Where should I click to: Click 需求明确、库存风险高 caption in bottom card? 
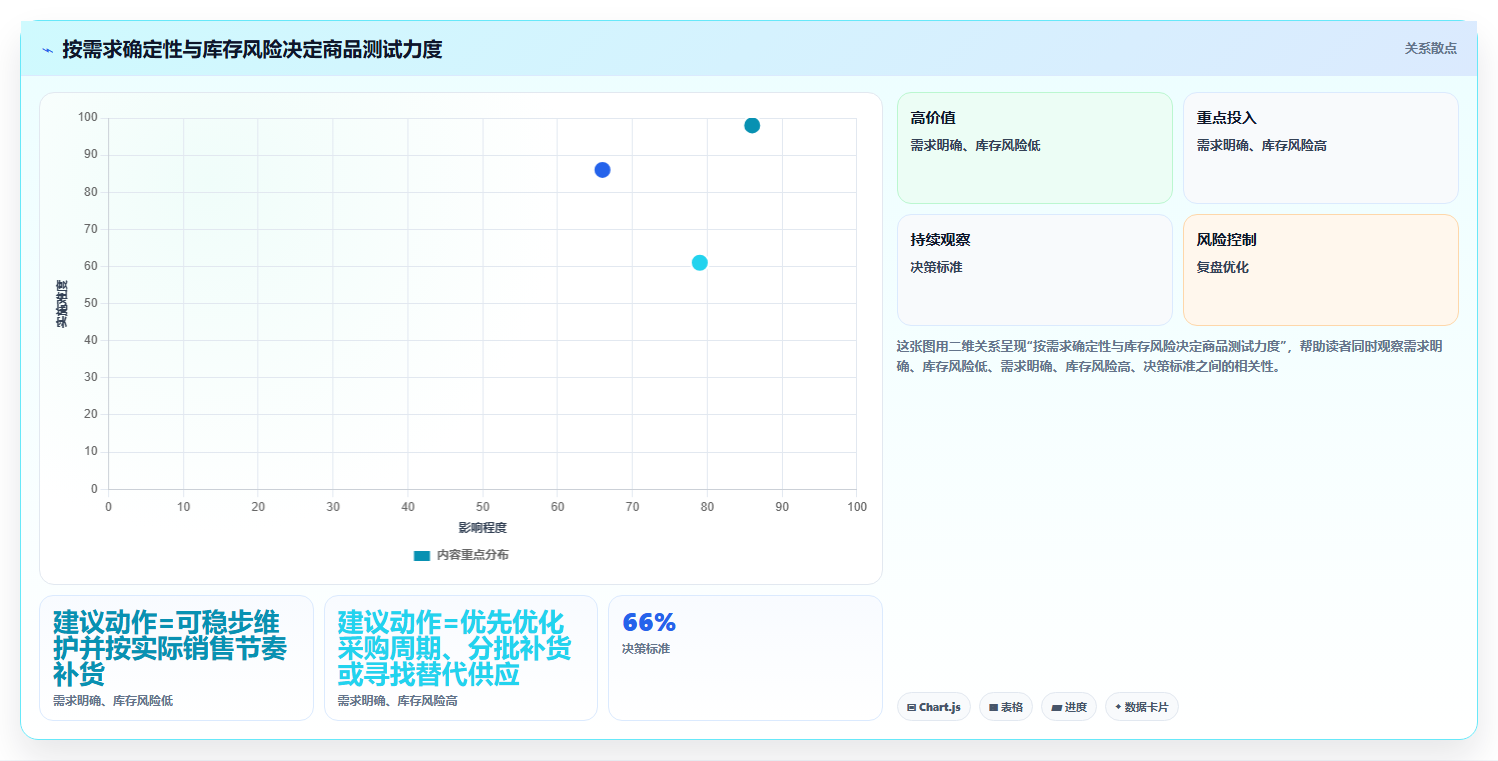click(x=397, y=701)
